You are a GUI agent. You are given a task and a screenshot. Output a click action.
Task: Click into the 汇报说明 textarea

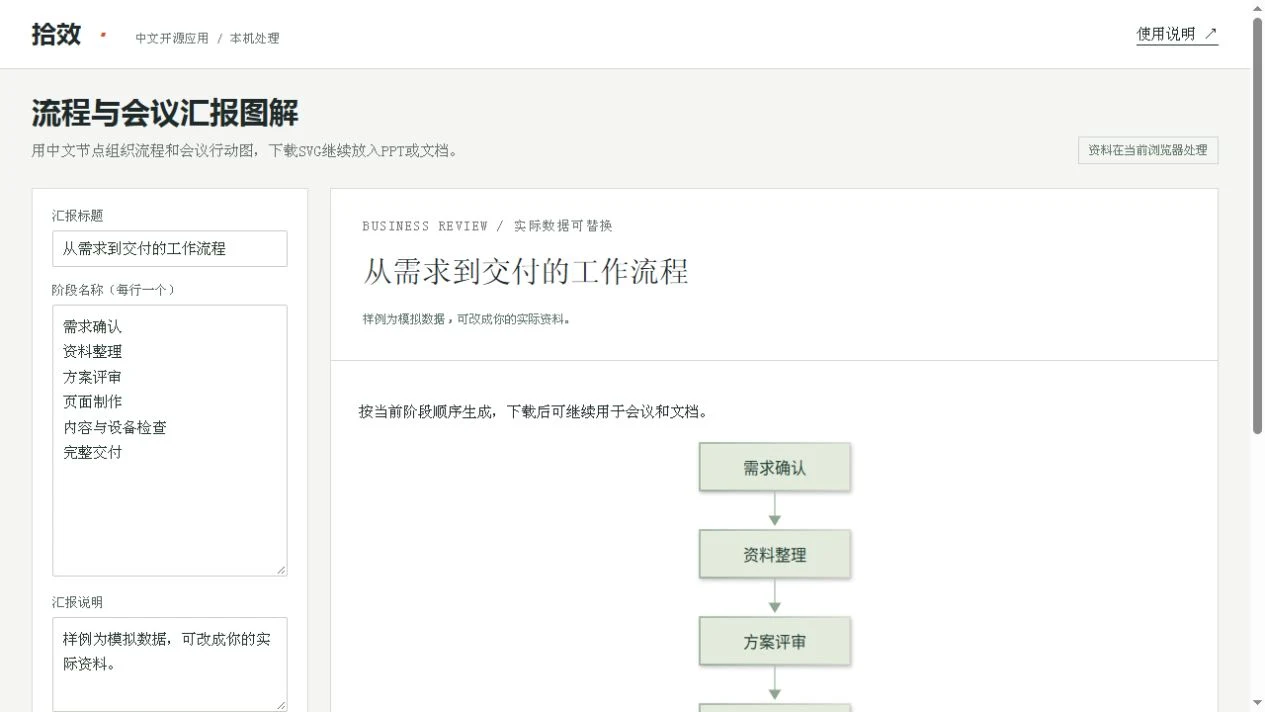(170, 664)
